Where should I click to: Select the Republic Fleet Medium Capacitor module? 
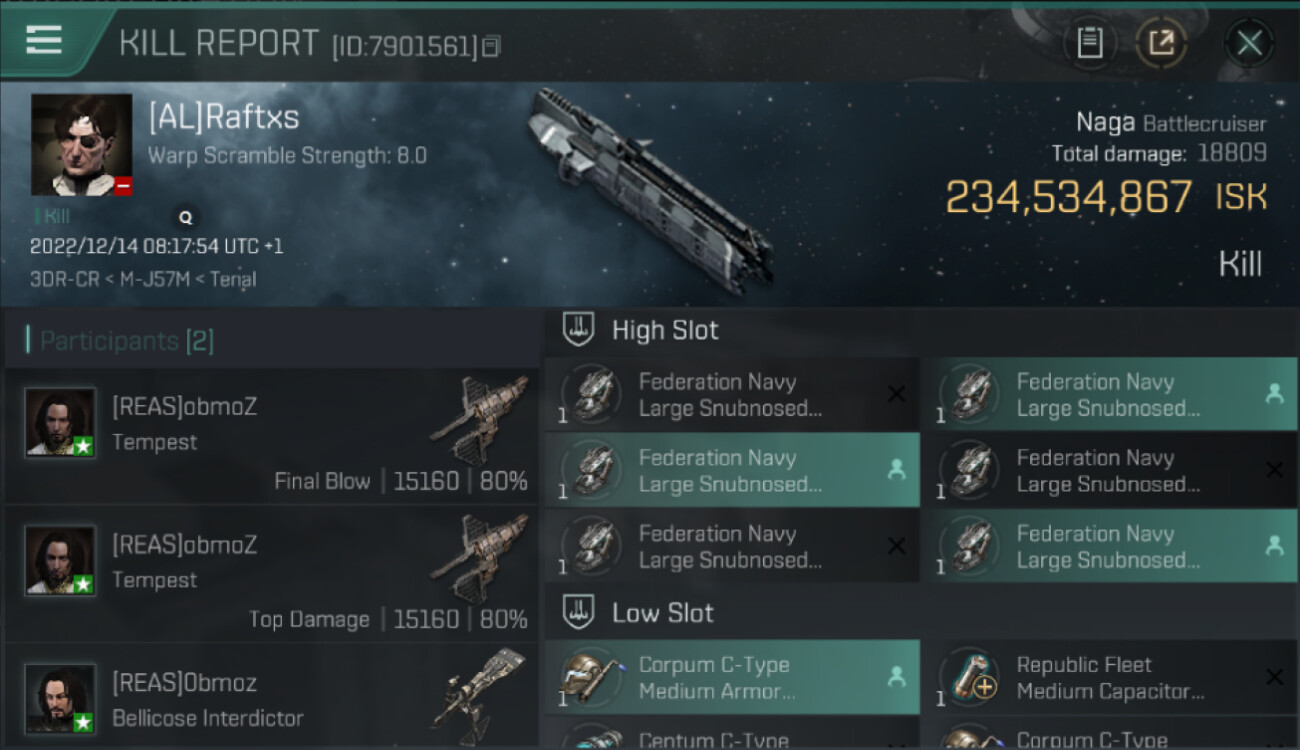[x=1110, y=678]
